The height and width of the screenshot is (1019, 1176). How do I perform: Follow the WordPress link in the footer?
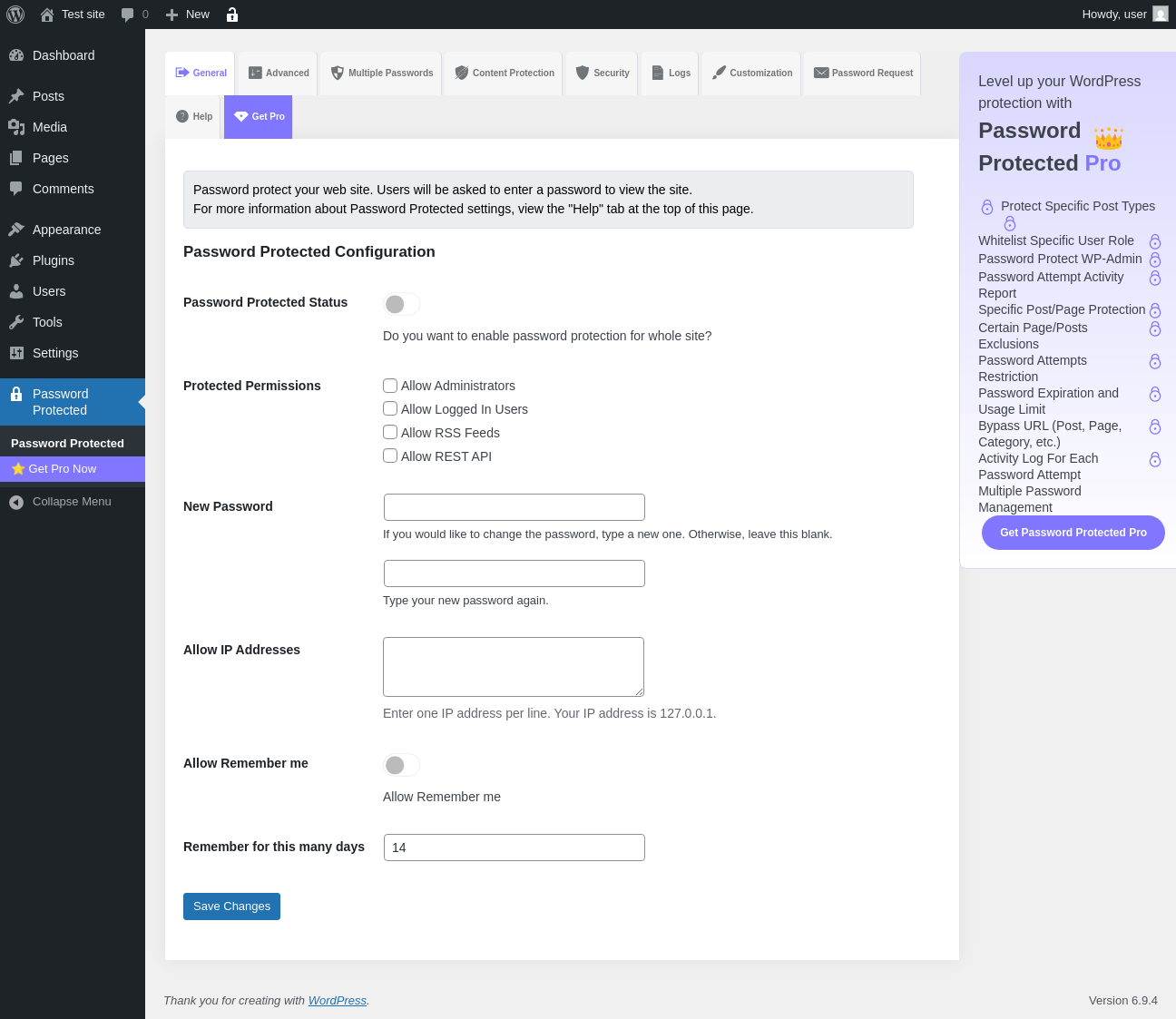click(x=338, y=1001)
